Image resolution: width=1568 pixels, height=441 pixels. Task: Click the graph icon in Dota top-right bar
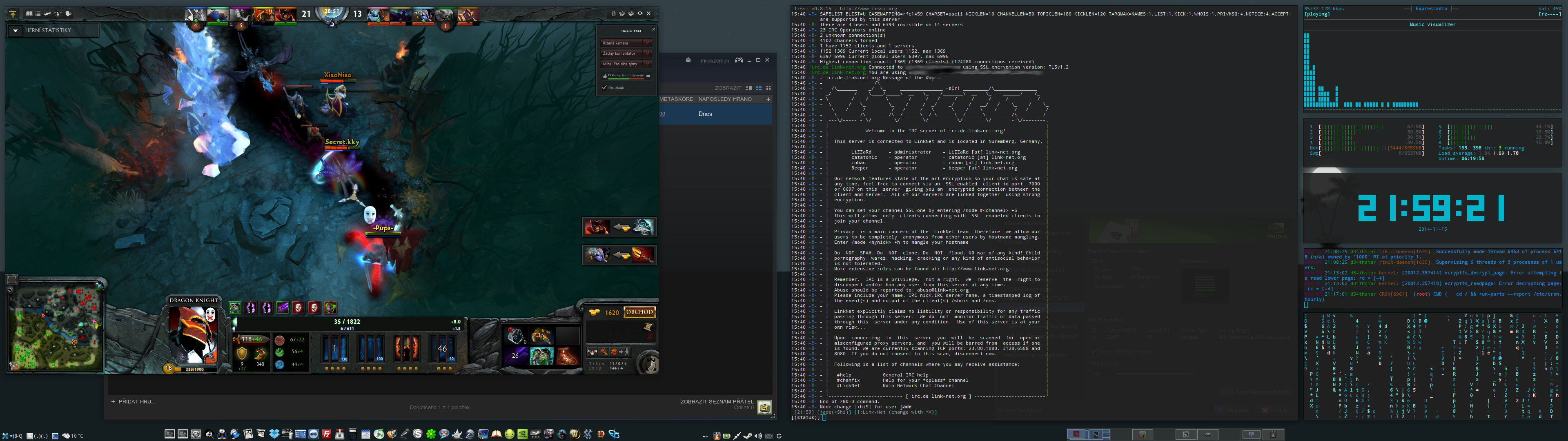tap(622, 13)
